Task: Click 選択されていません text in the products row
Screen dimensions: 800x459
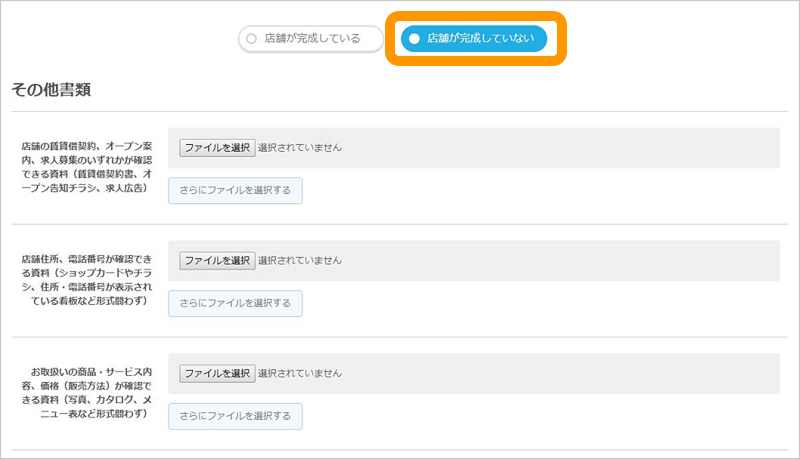Action: 300,373
